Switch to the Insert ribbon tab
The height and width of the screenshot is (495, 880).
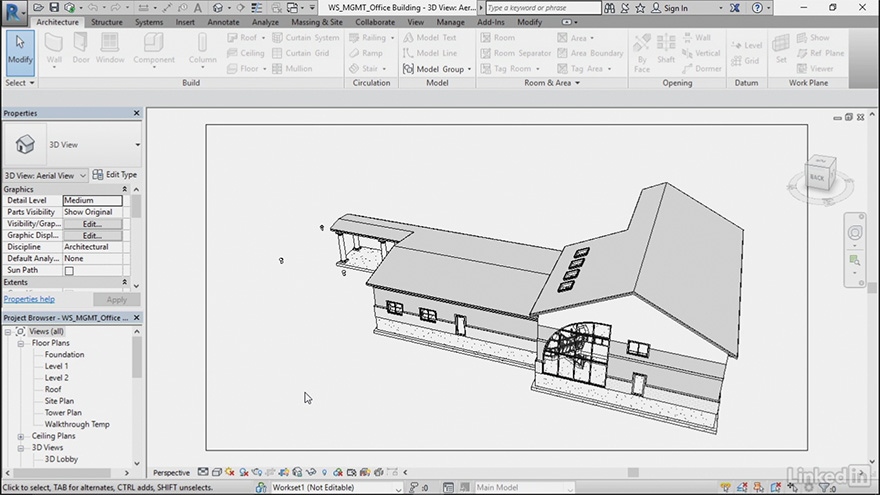coord(185,22)
